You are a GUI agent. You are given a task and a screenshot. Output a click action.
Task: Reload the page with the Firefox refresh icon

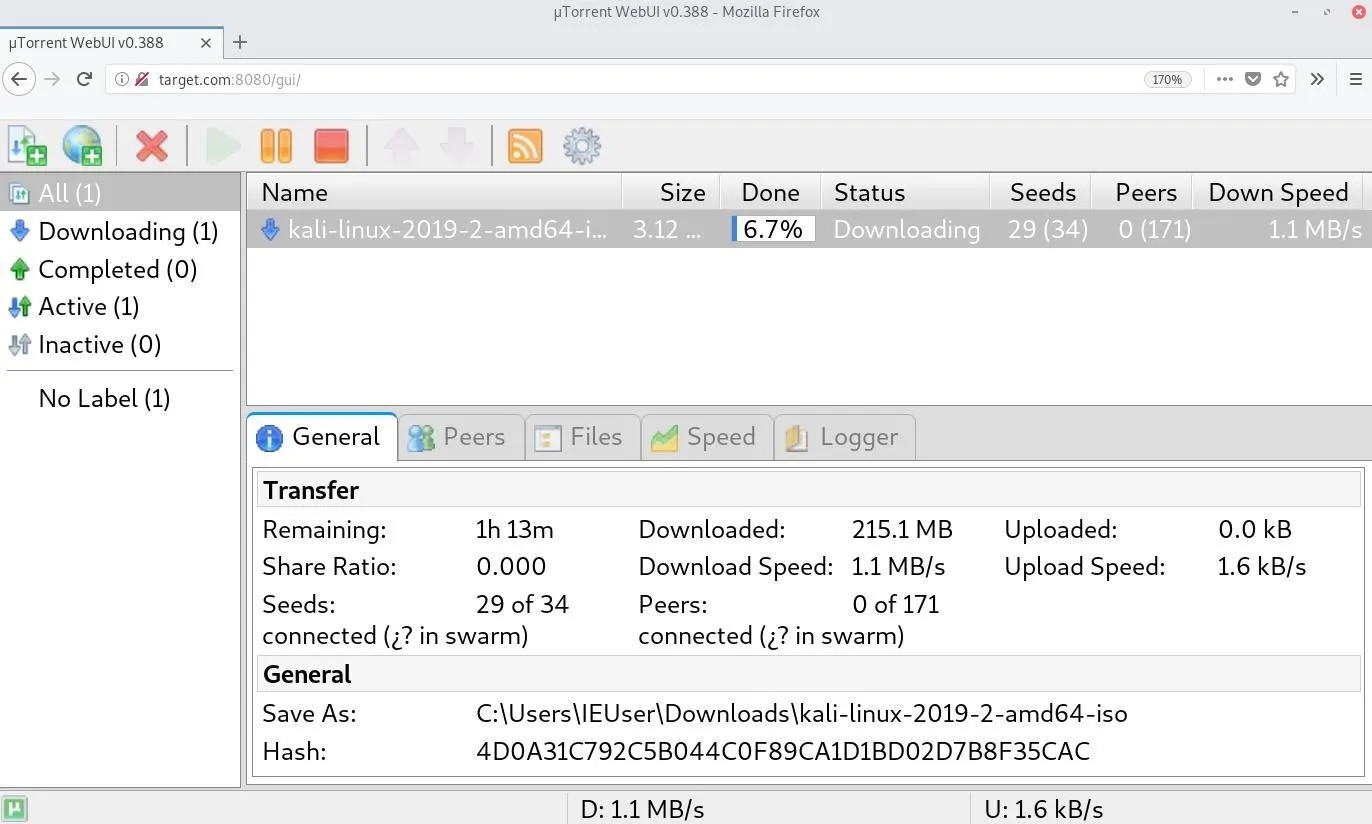pos(85,79)
